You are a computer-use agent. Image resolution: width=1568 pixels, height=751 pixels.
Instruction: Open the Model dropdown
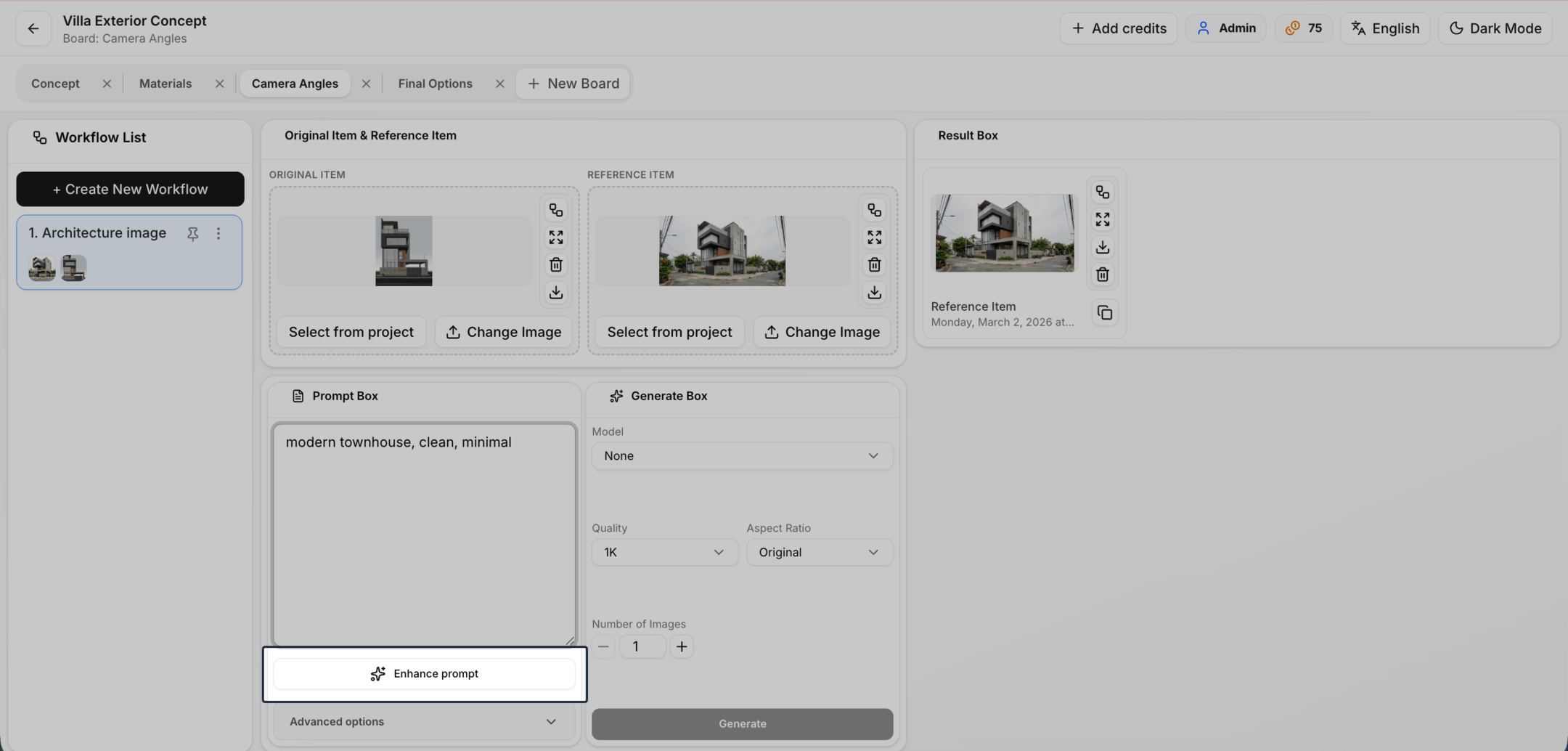click(741, 455)
